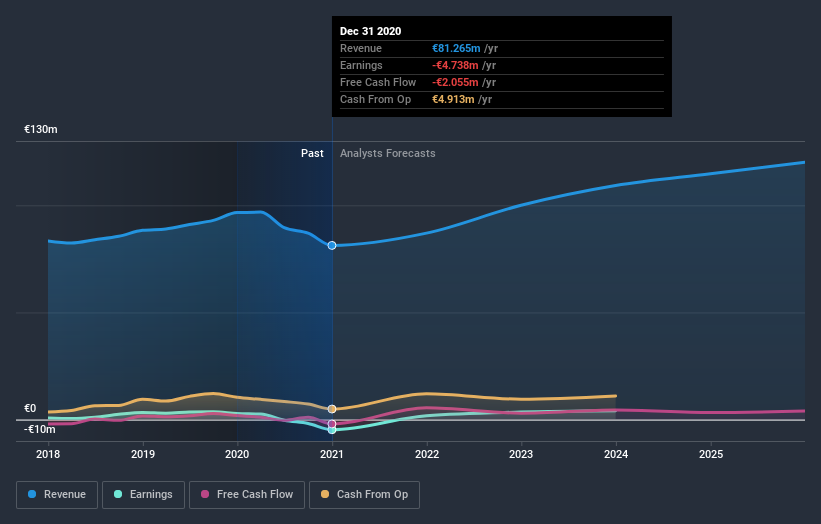Screen dimensions: 821x524
Task: Click the -€4.738m earnings value
Action: click(455, 65)
